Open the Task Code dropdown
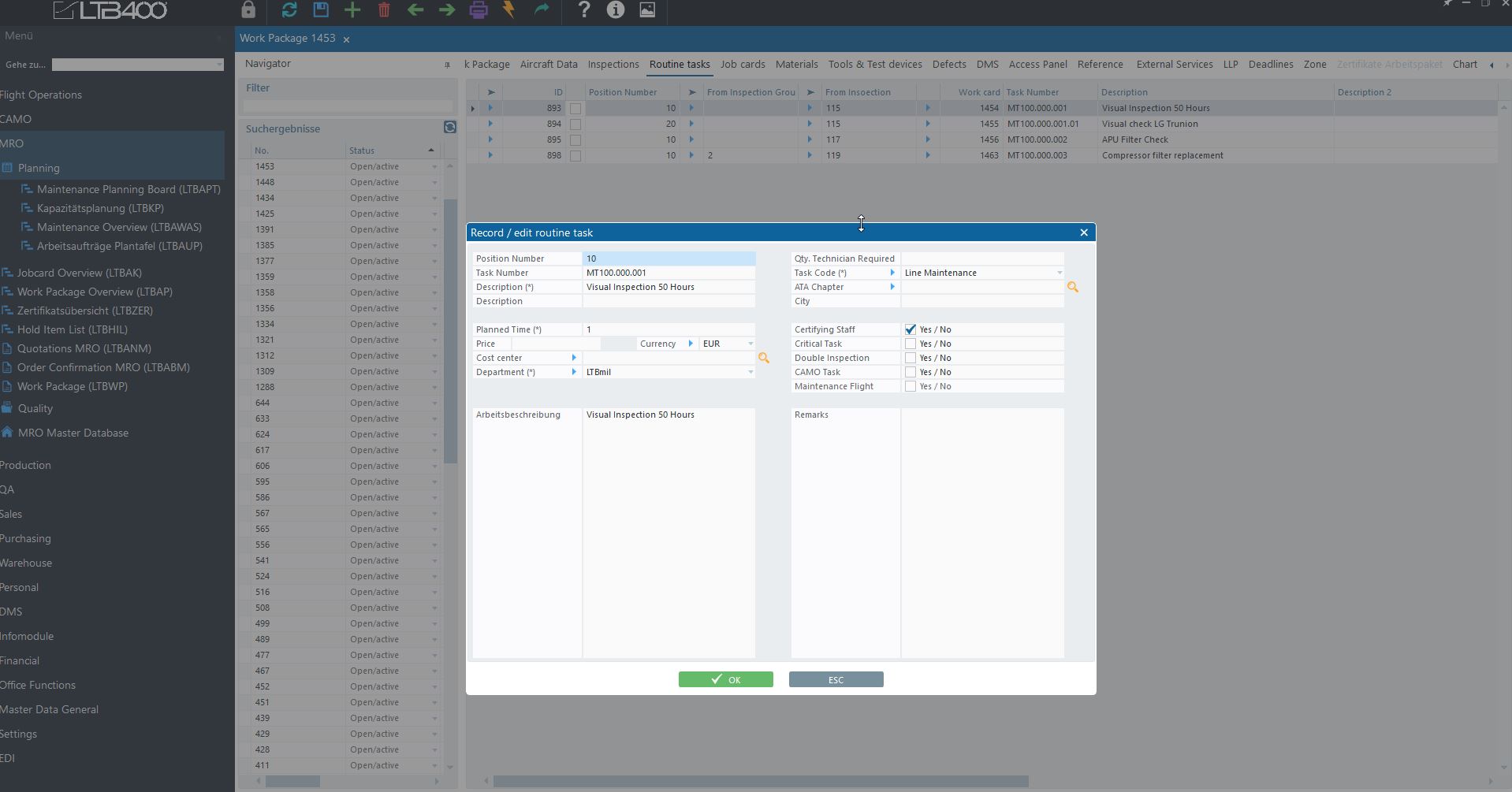The image size is (1512, 792). click(x=1059, y=273)
